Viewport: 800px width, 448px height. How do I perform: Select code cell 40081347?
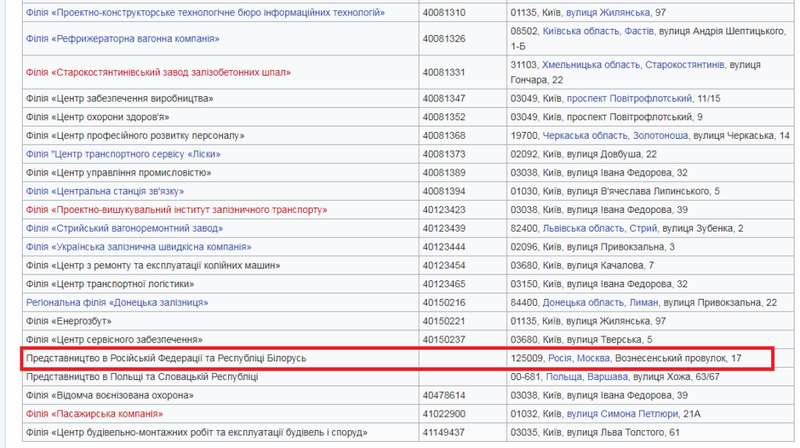click(444, 98)
